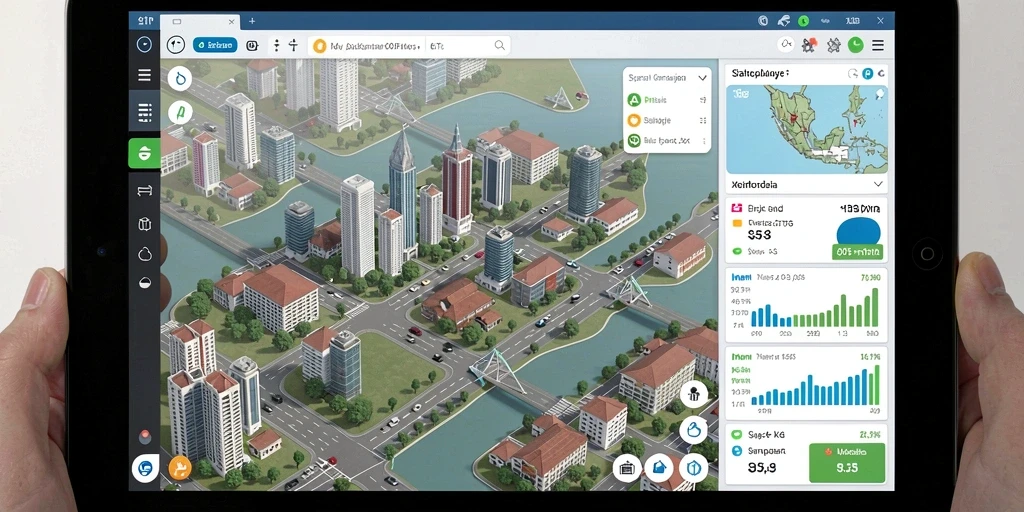Click the blue pill button in toolbar
The width and height of the screenshot is (1024, 512).
tap(215, 45)
